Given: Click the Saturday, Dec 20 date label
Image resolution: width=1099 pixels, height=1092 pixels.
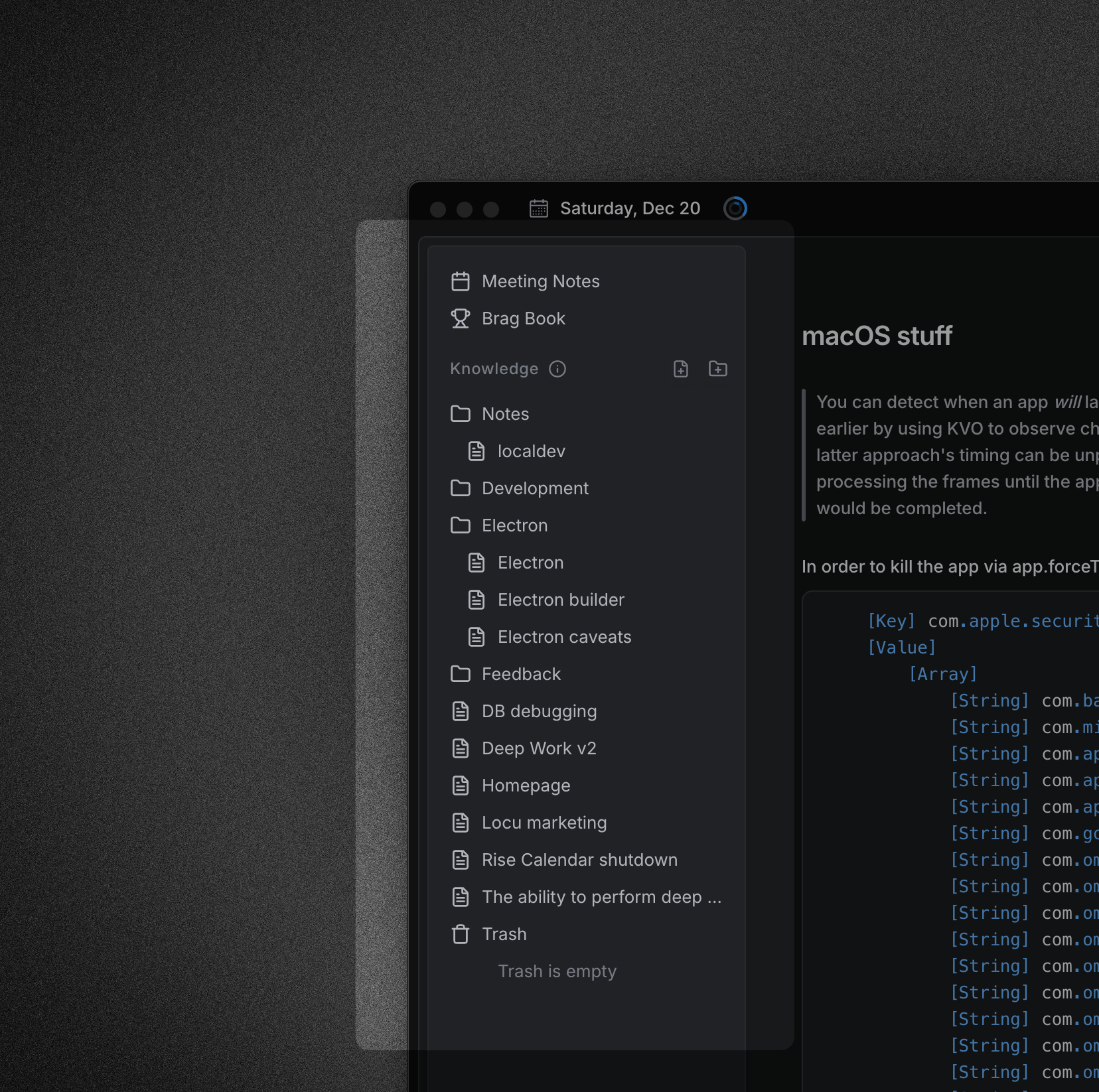Looking at the screenshot, I should point(630,208).
